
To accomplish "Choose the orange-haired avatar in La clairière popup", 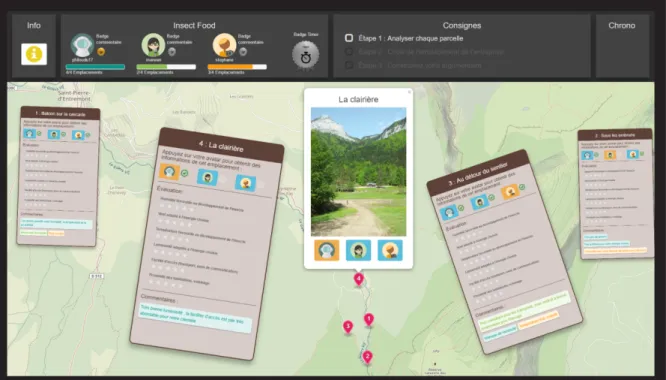I will (390, 250).
